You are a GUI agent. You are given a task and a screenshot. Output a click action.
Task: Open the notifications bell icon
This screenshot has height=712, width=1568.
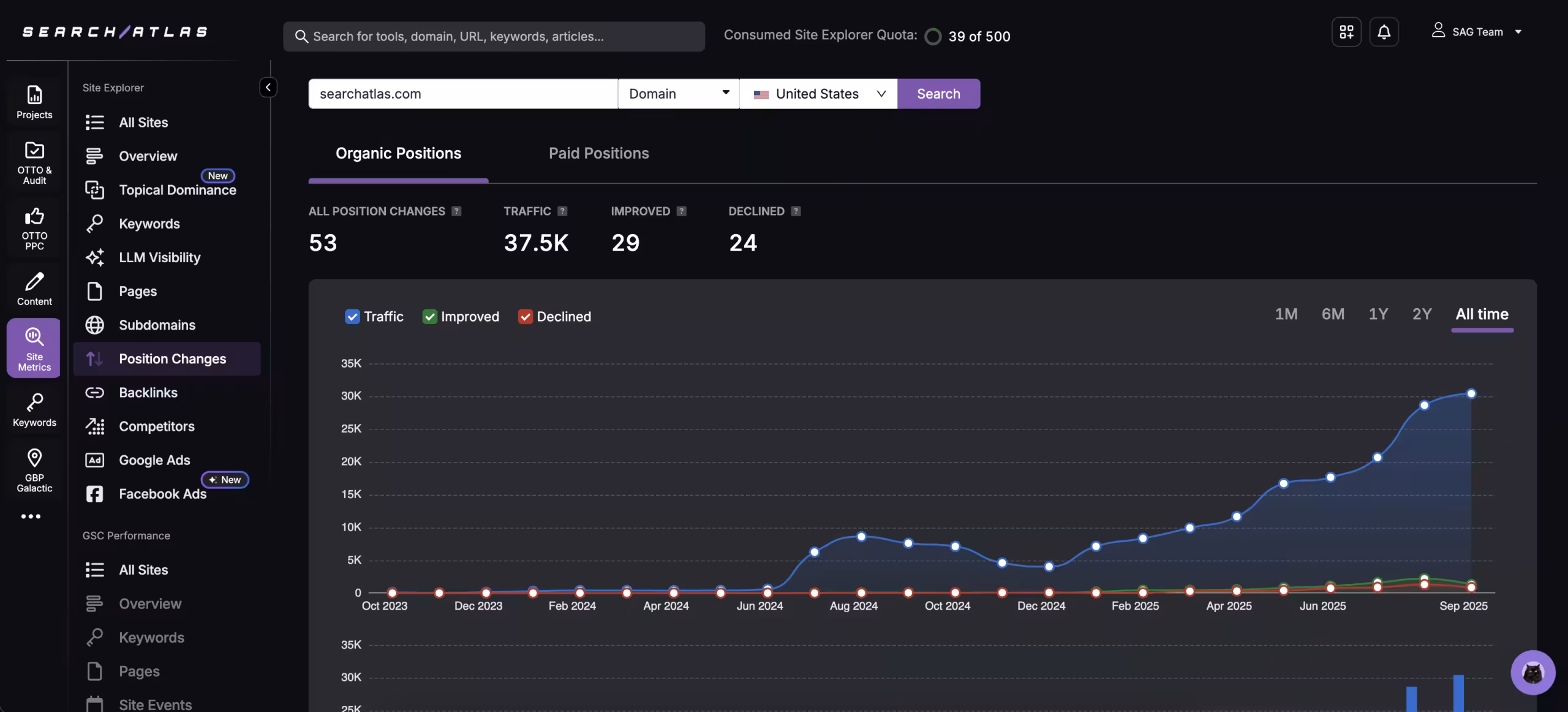click(1384, 32)
